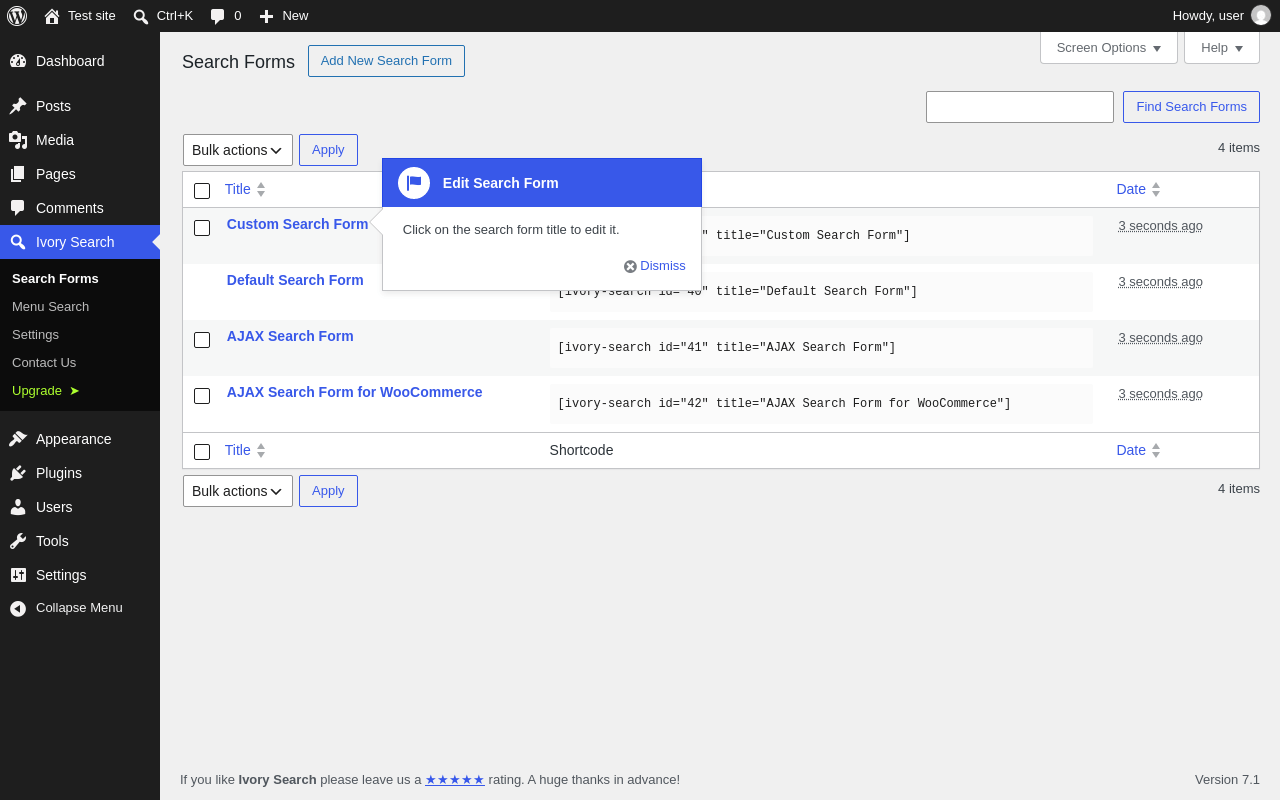Check the Custom Search Form row checkbox

tap(202, 228)
